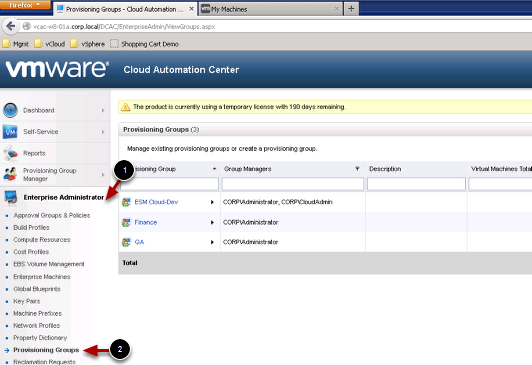
Task: Open the Provisioning Group Manager menu
Action: tap(50, 174)
